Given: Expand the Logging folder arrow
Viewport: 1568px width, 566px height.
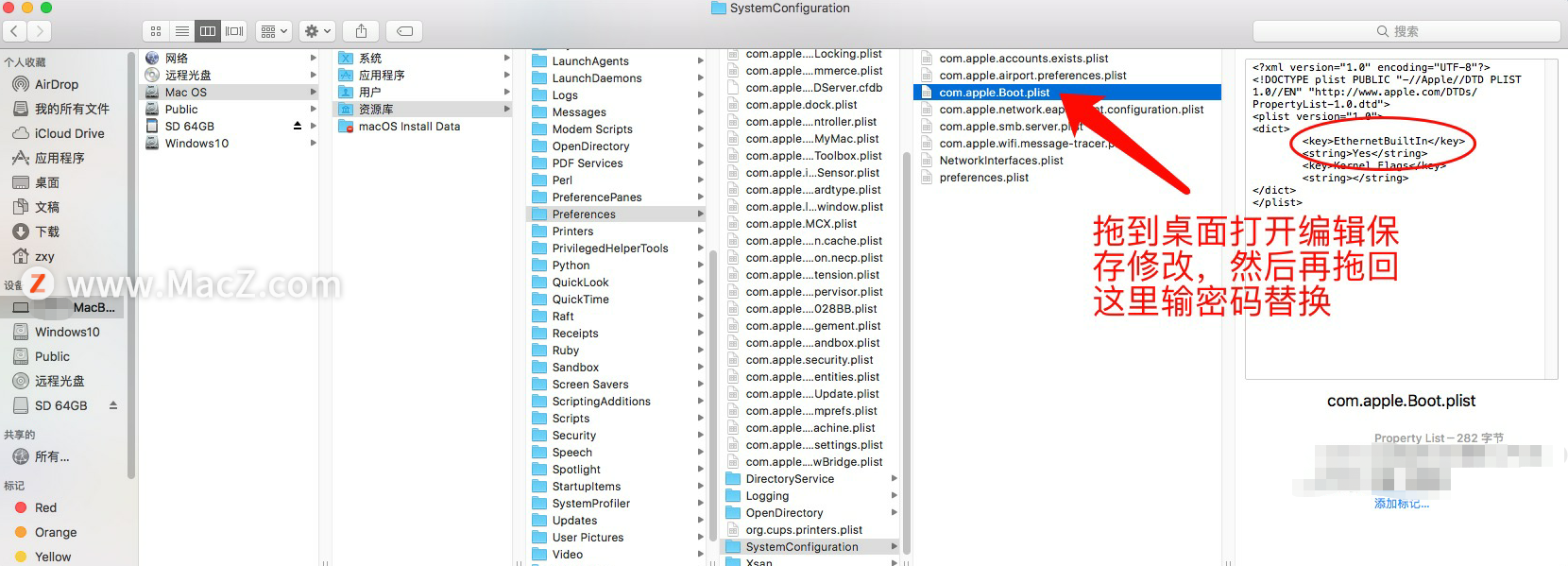Looking at the screenshot, I should pyautogui.click(x=895, y=495).
